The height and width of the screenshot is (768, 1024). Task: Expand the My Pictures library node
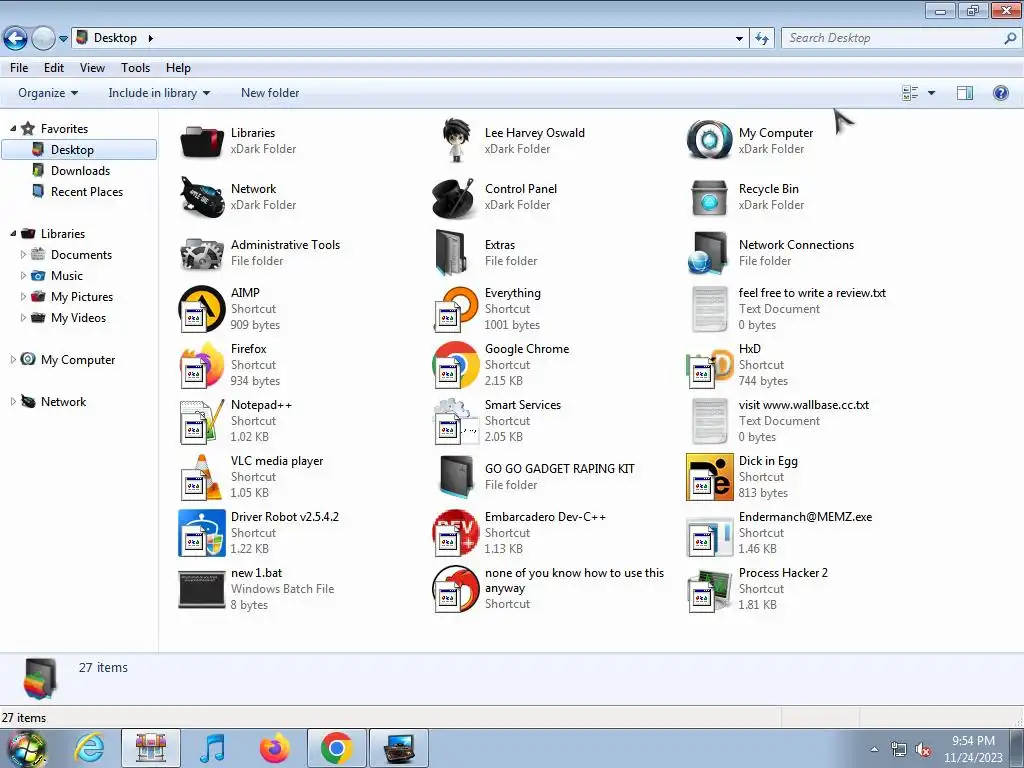coord(24,296)
